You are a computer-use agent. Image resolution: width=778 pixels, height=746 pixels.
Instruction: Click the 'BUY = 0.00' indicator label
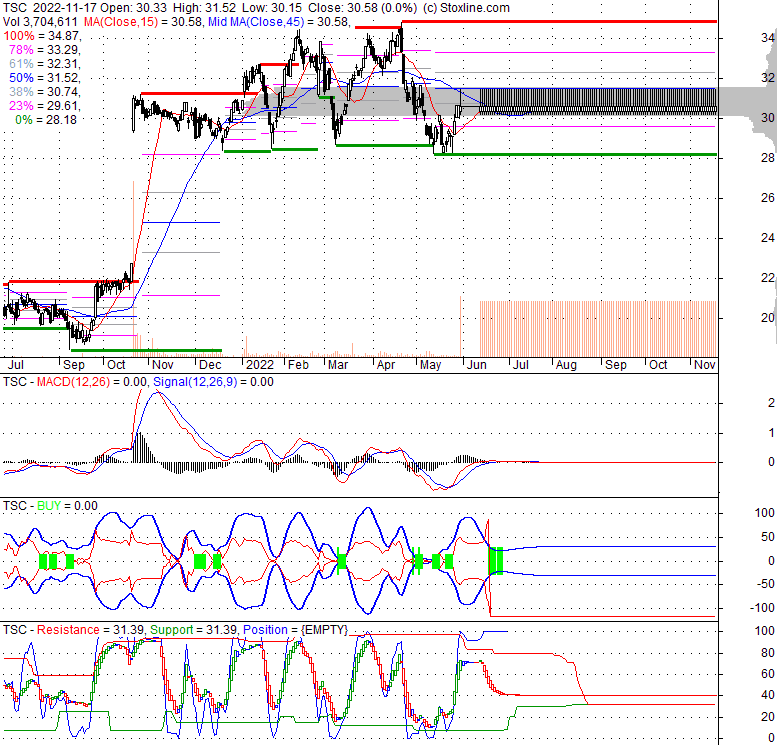click(x=67, y=505)
